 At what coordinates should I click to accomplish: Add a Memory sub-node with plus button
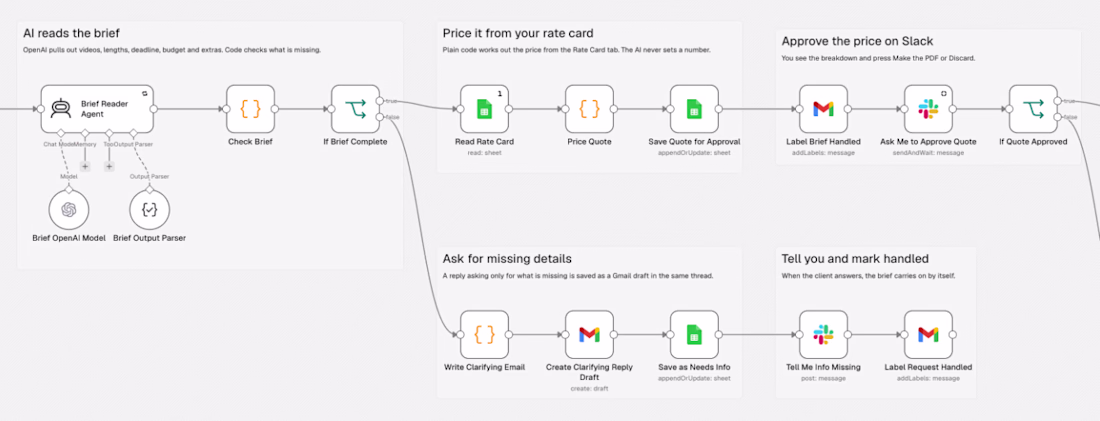point(85,166)
